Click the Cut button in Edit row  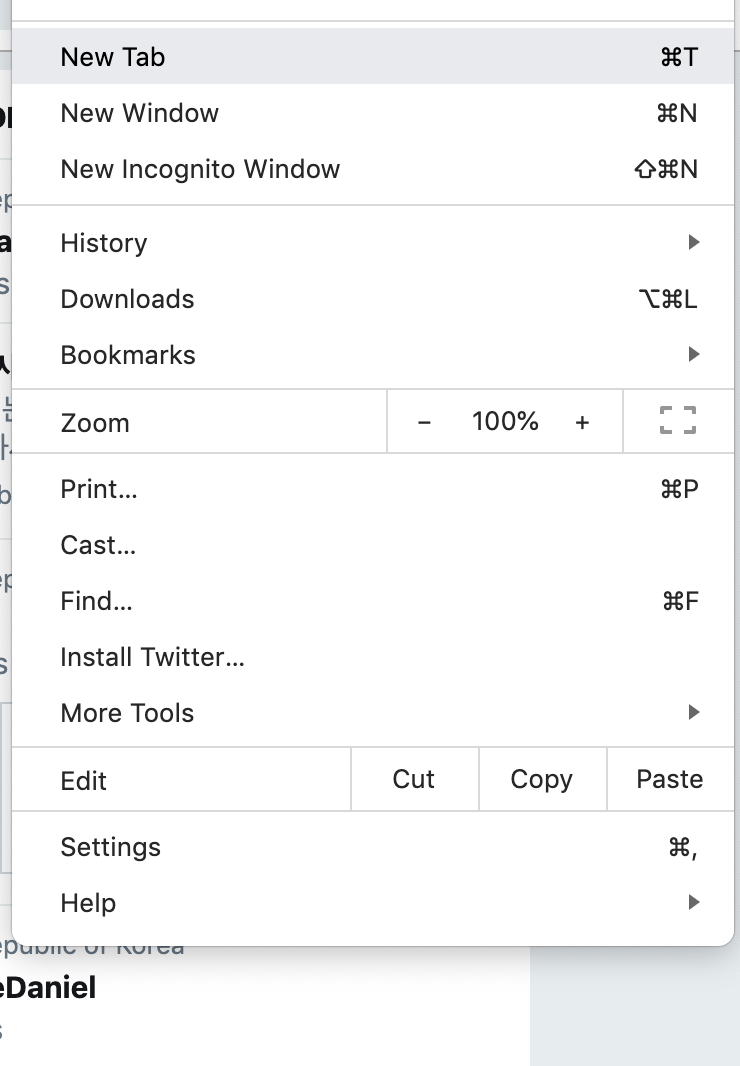pyautogui.click(x=414, y=779)
